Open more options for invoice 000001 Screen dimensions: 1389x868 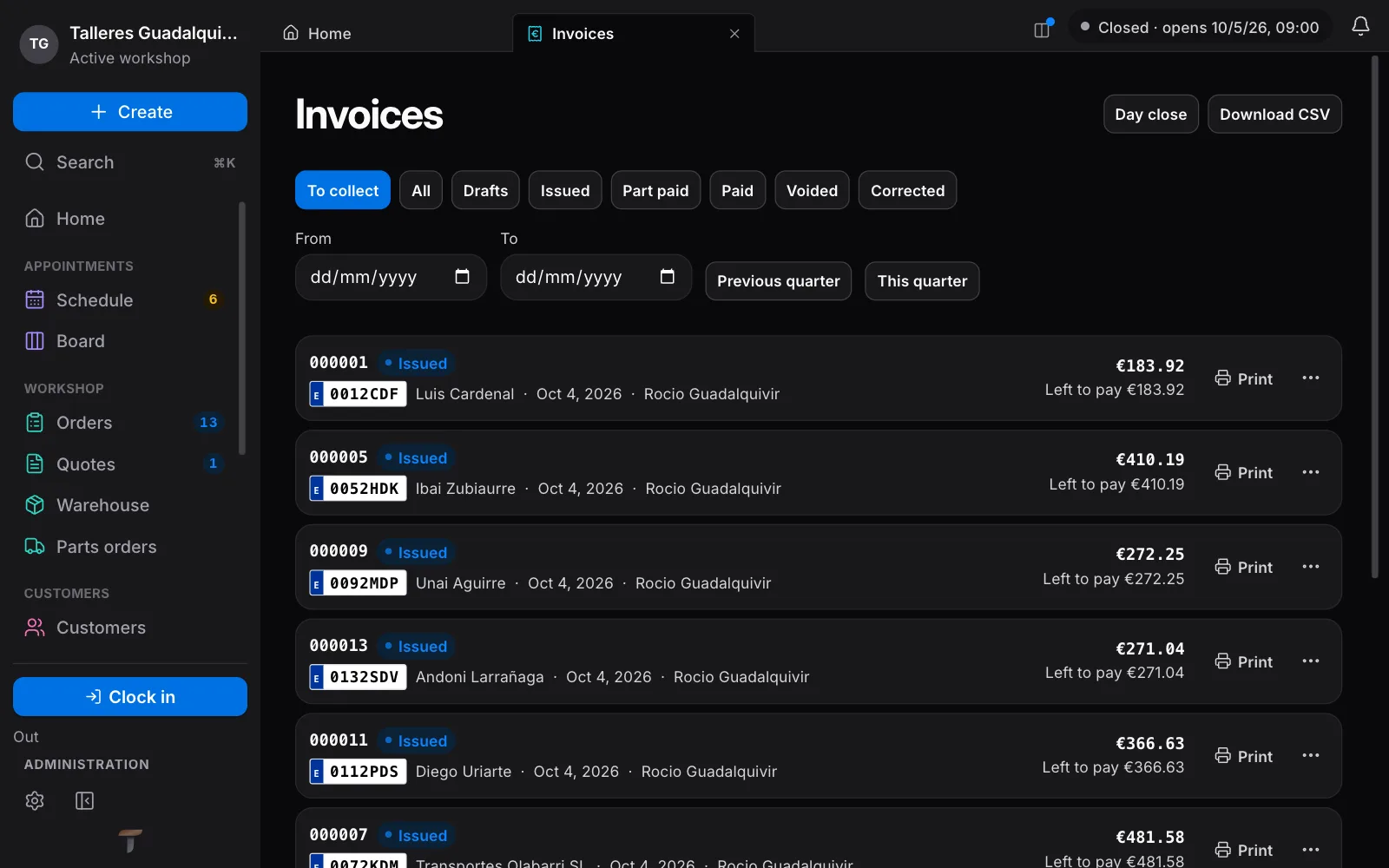click(x=1311, y=378)
